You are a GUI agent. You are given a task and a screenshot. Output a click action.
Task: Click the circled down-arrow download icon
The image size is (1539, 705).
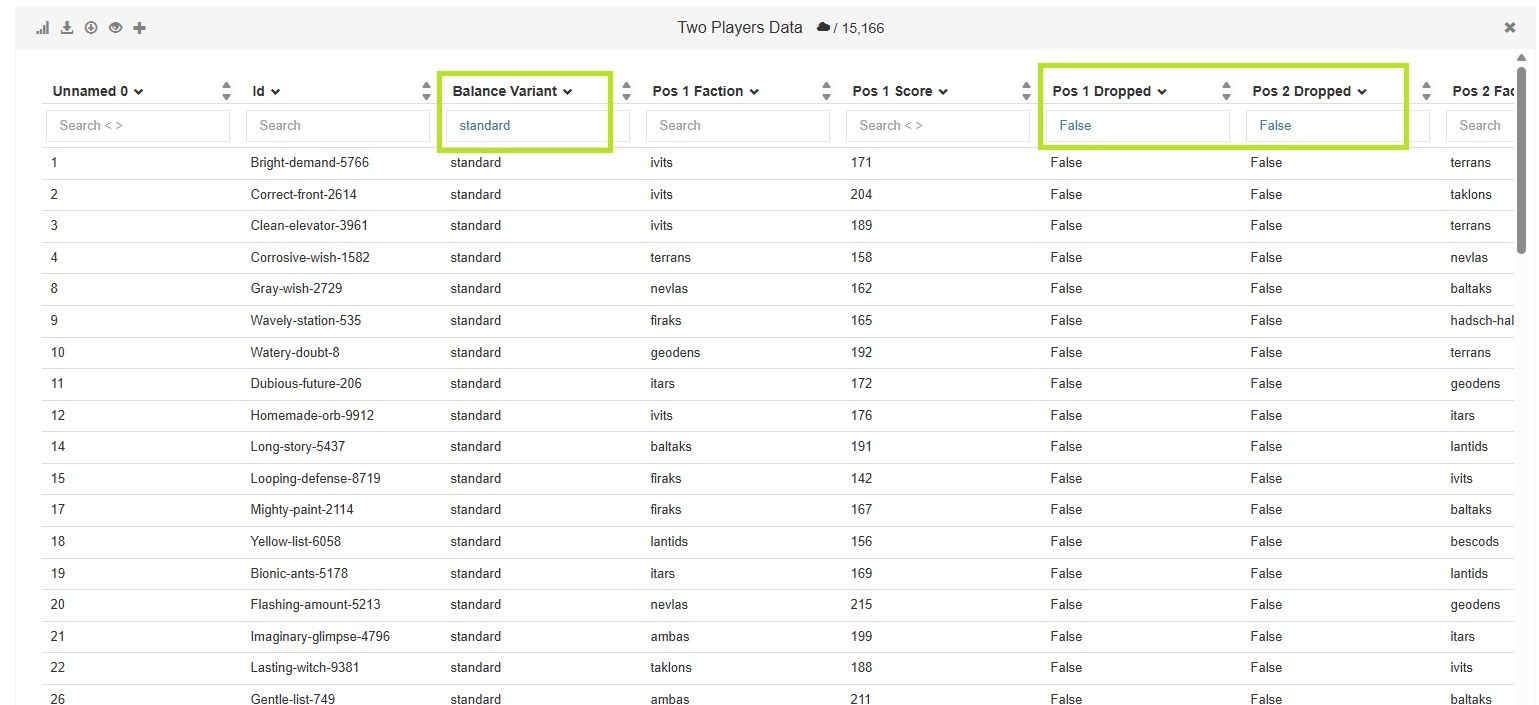coord(91,28)
